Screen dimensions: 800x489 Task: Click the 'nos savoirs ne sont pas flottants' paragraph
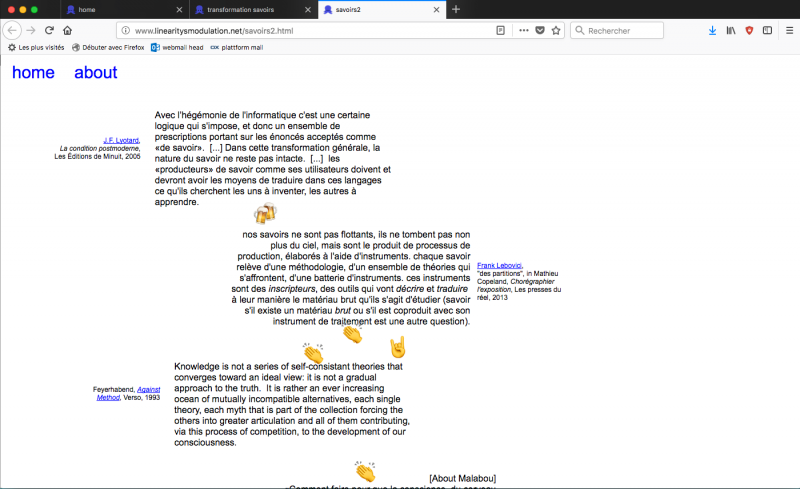click(351, 278)
